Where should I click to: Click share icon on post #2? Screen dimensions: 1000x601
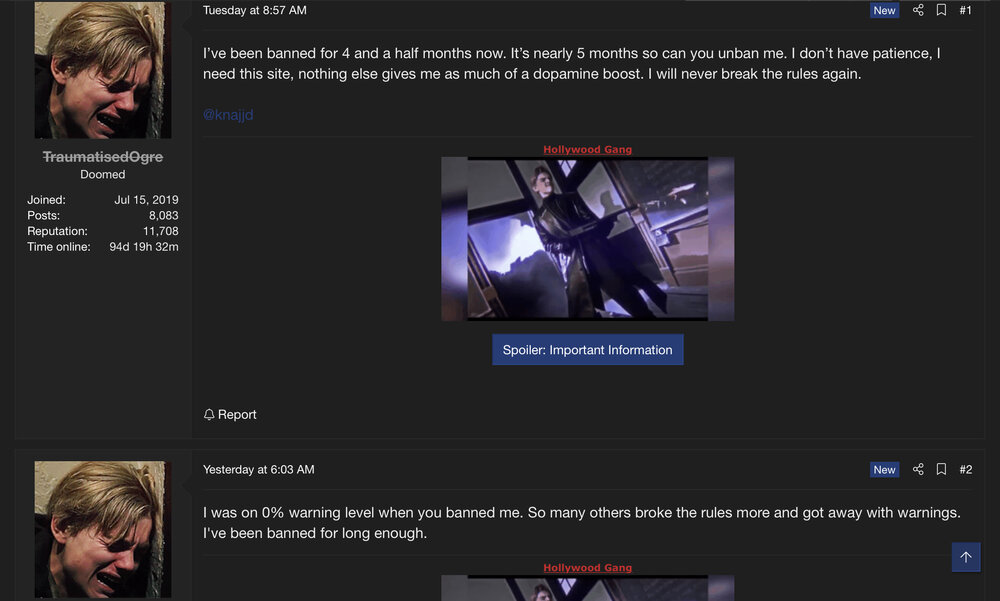(x=918, y=470)
